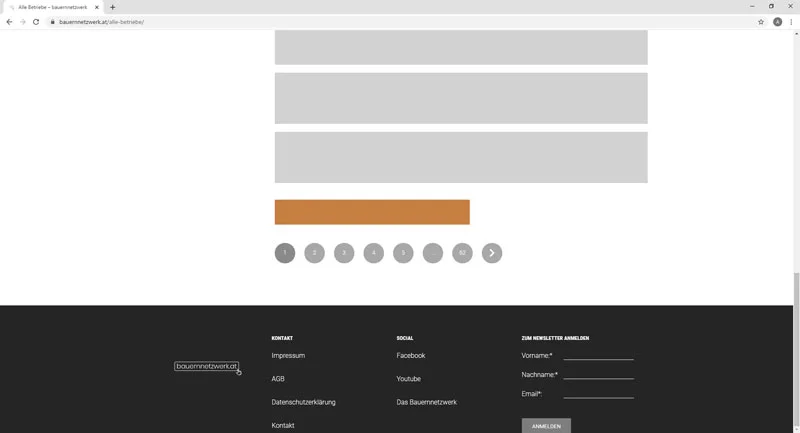Viewport: 800px width, 433px height.
Task: Click the Vorname input field
Action: pyautogui.click(x=598, y=354)
